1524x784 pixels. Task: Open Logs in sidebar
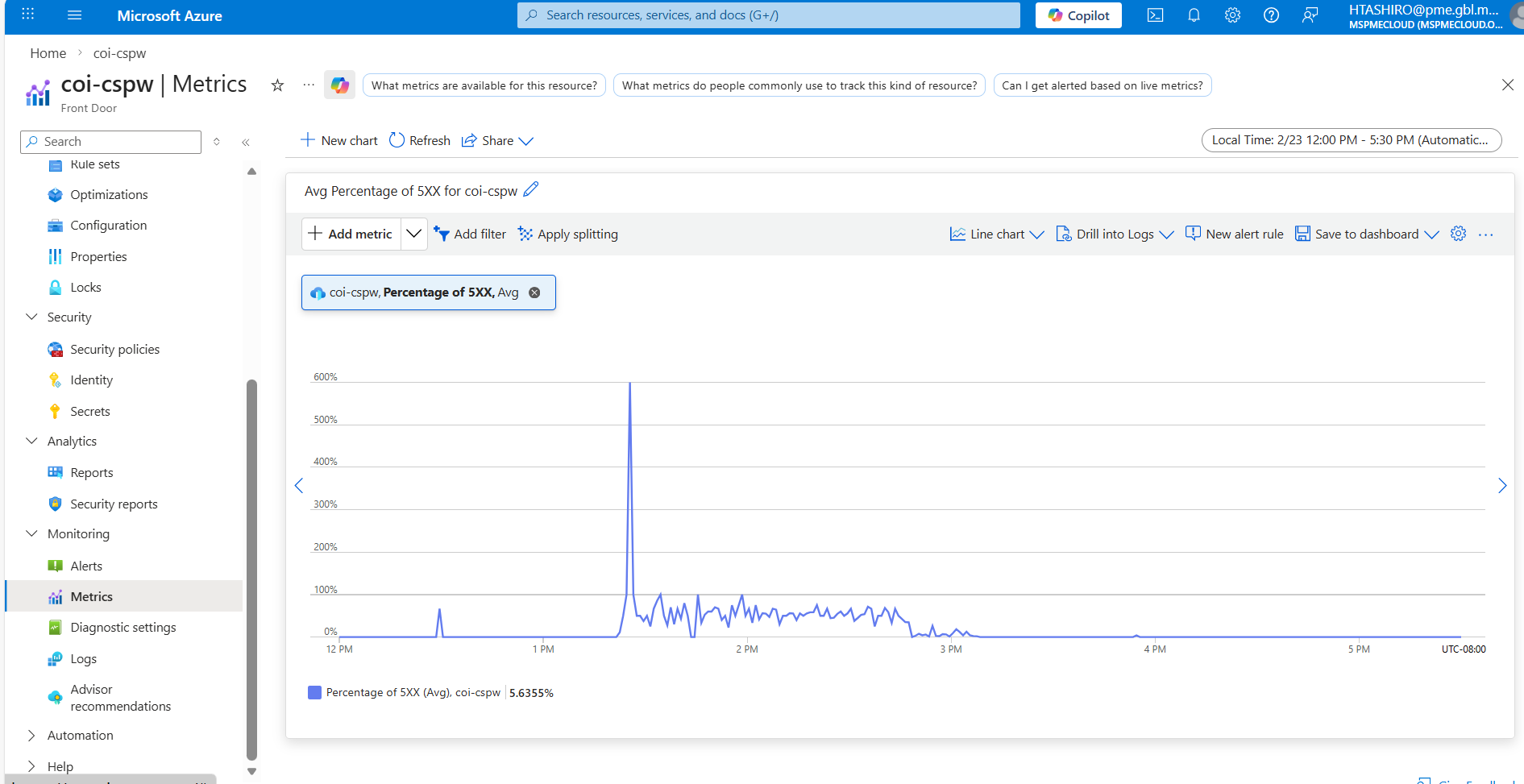83,659
